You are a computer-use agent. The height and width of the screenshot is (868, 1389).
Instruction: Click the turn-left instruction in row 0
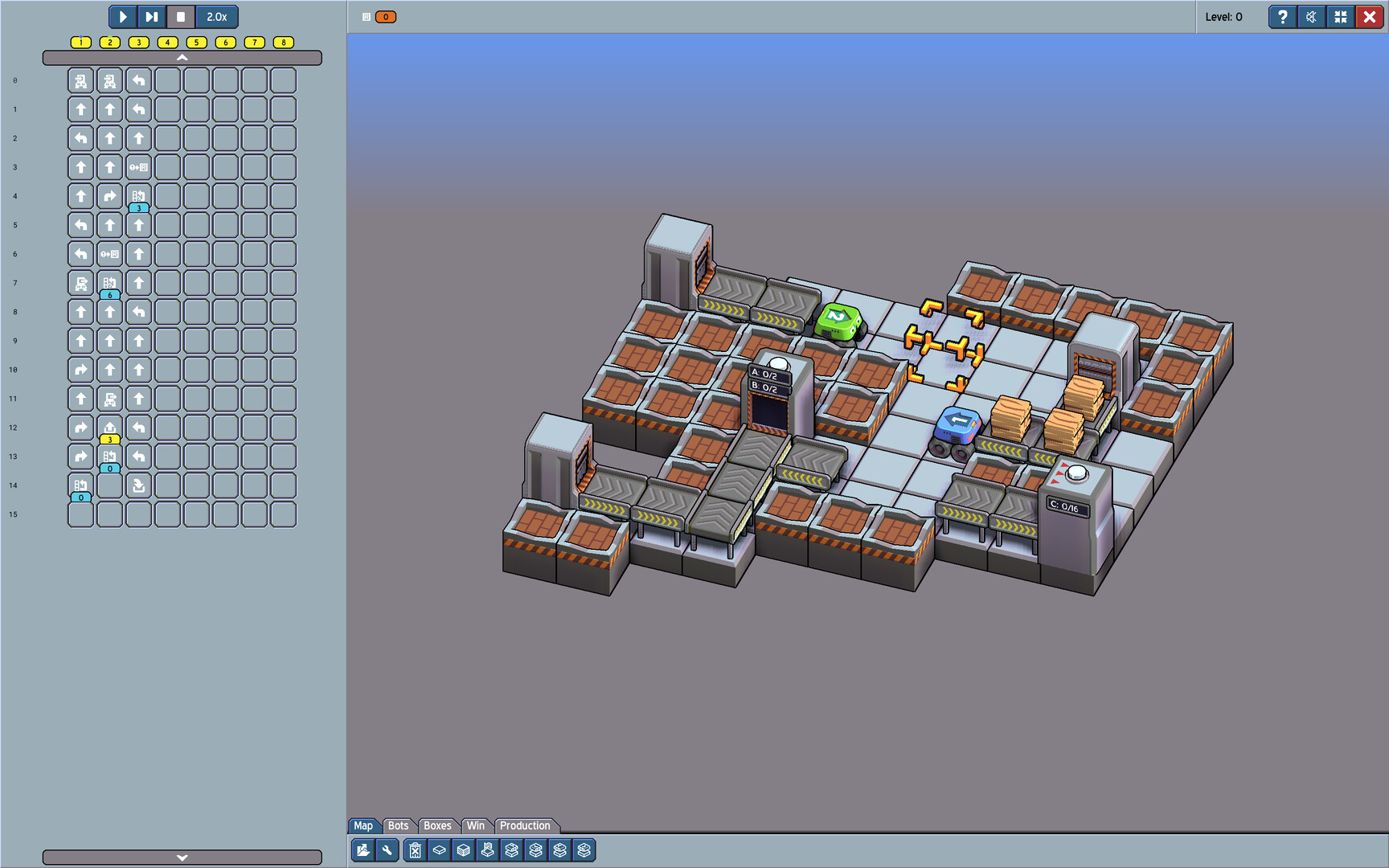point(139,80)
